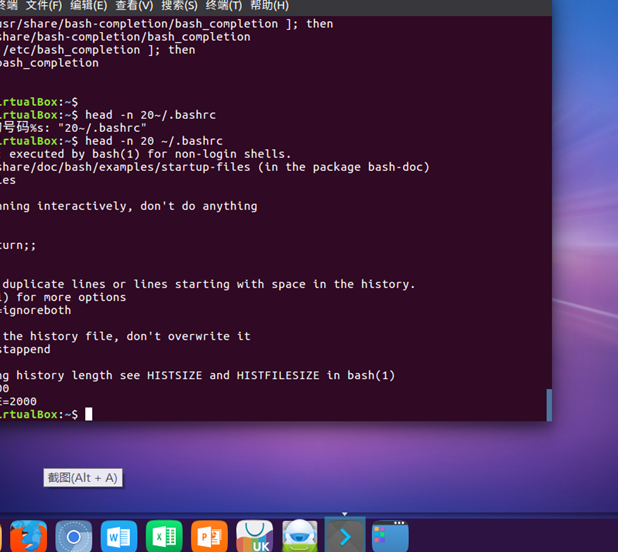Open the 搜索(S) menu
Screen dimensions: 618x552
click(x=179, y=6)
